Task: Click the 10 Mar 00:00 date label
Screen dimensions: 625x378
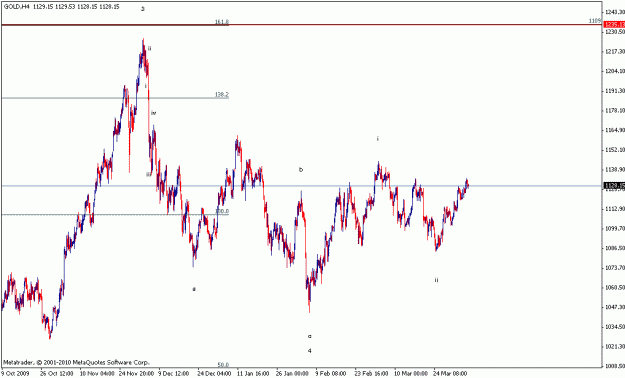Action: click(411, 374)
